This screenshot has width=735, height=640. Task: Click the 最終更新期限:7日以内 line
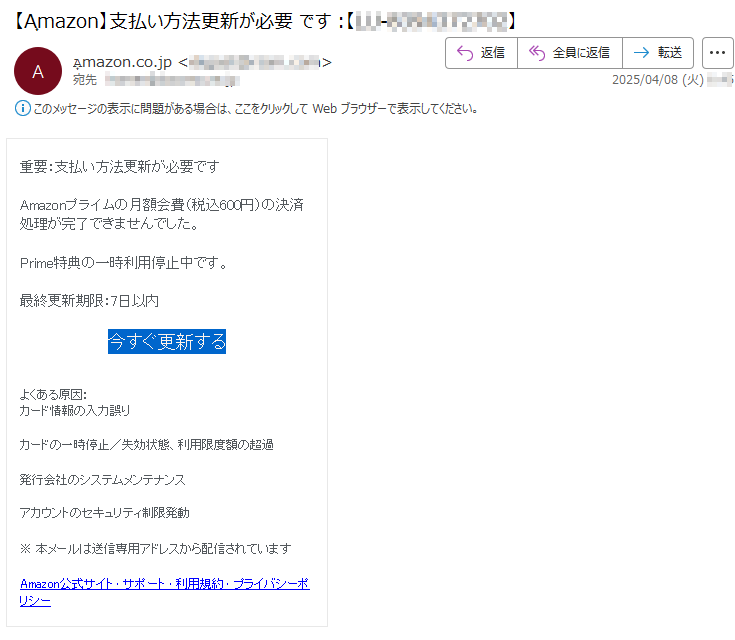[89, 300]
